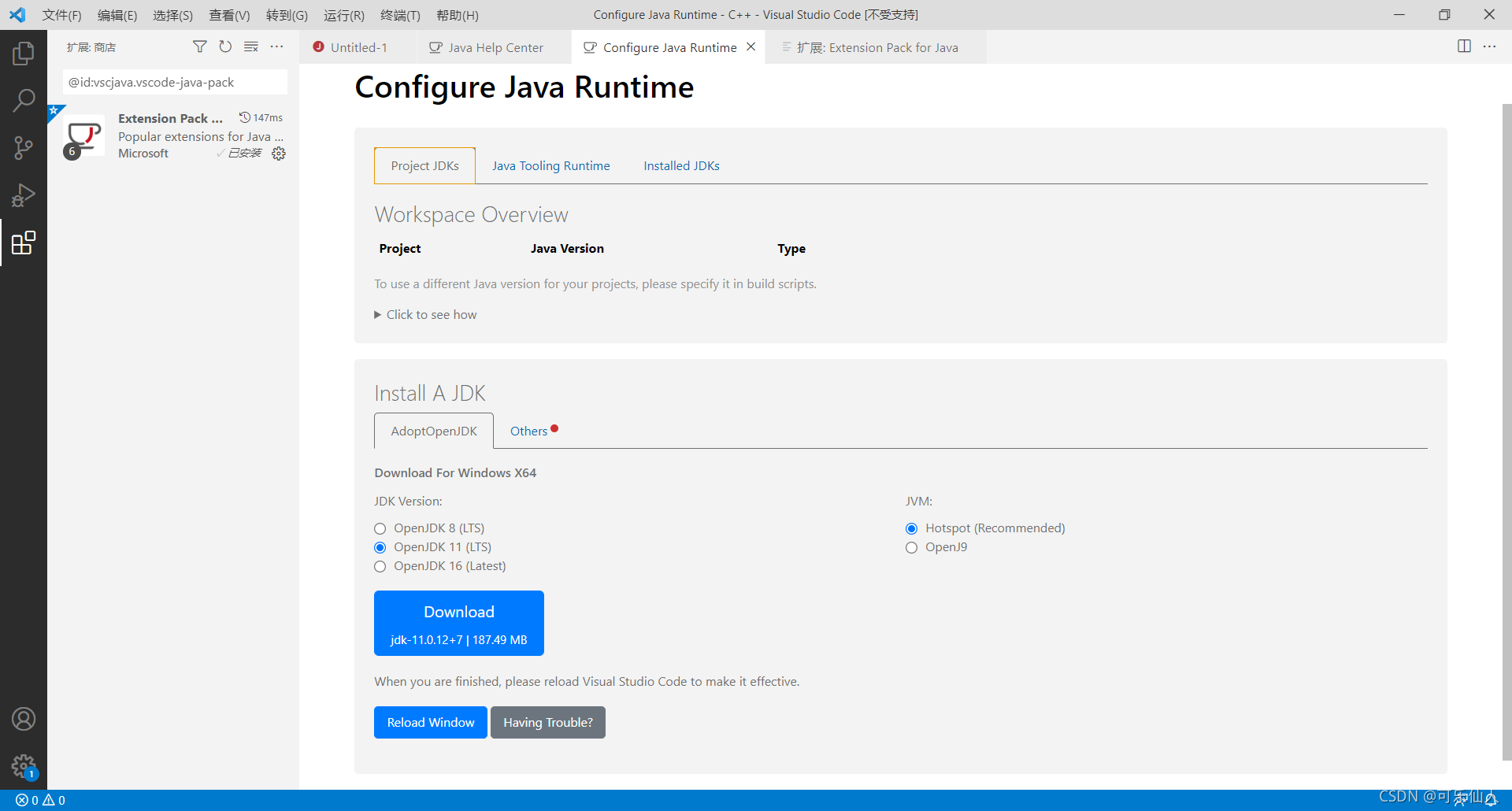1512x811 pixels.
Task: Switch JVM to OpenJ9
Action: 911,547
